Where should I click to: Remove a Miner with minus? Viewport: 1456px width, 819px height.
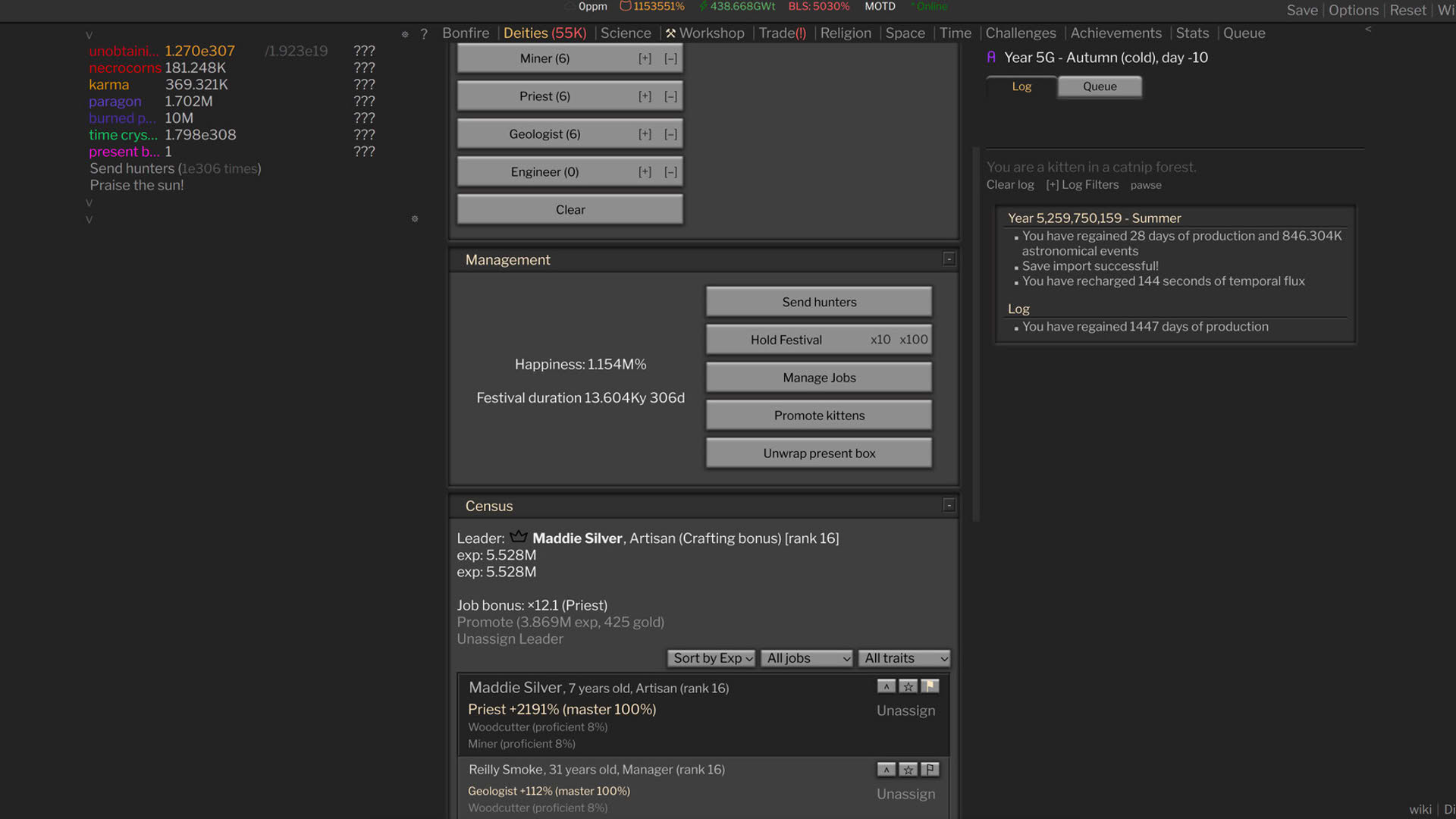[x=670, y=58]
